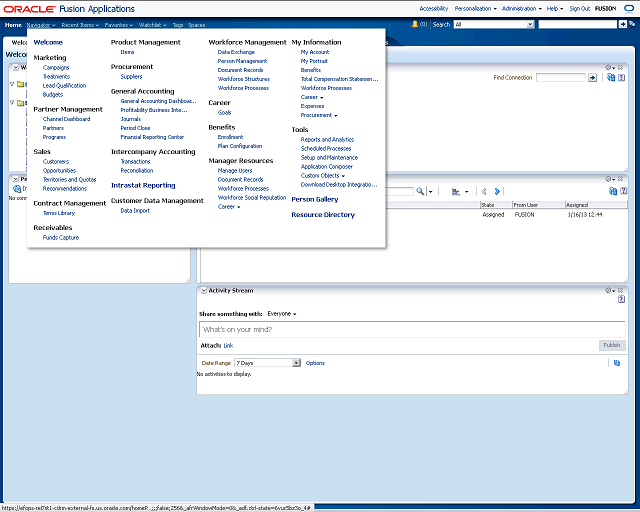This screenshot has height=512, width=640.
Task: Open help icon in worklist panel
Action: 623,191
